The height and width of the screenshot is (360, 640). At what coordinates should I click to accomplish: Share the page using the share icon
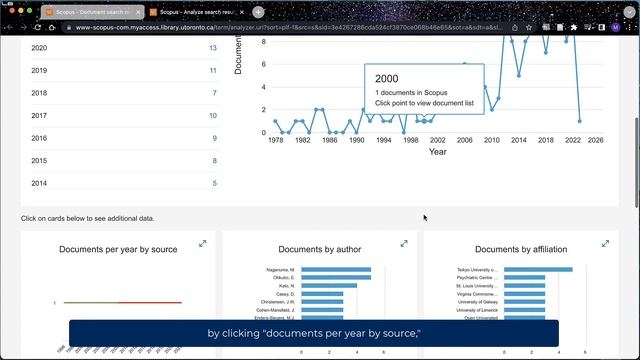coord(515,27)
